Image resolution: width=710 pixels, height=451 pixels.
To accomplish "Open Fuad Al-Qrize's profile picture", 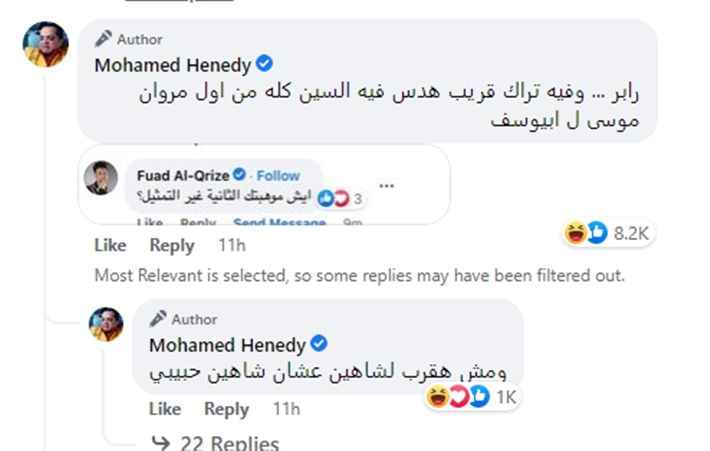I will tap(101, 178).
